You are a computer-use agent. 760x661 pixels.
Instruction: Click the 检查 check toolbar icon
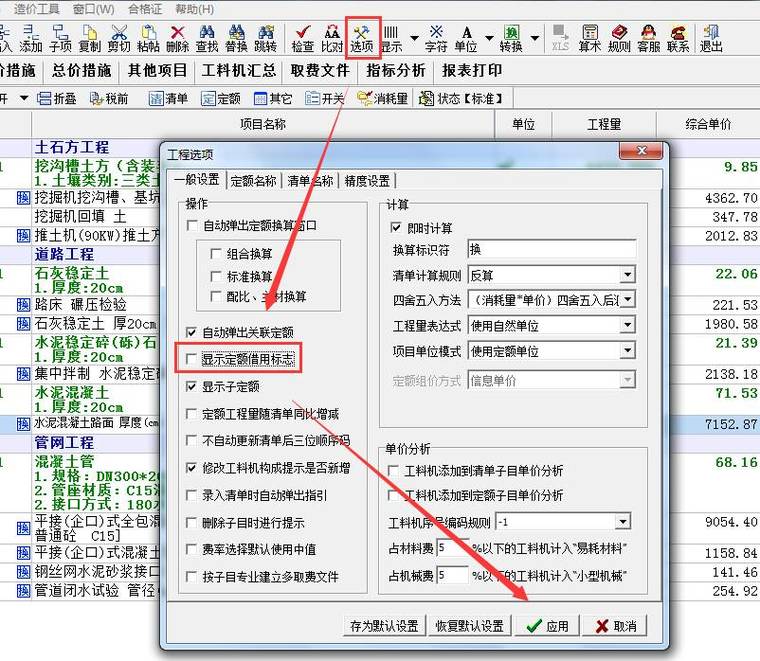(302, 38)
